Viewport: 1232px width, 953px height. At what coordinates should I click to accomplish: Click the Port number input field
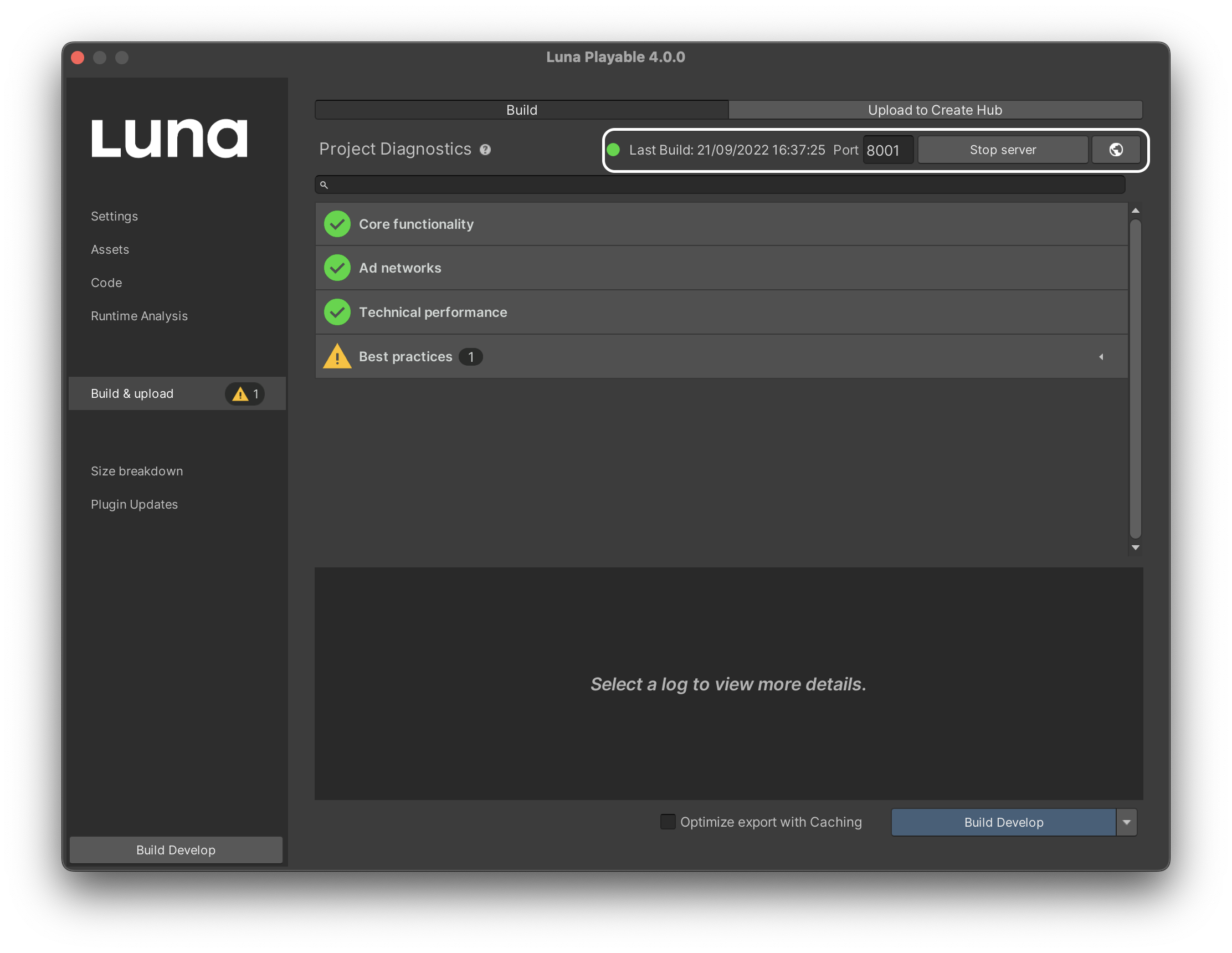click(888, 150)
